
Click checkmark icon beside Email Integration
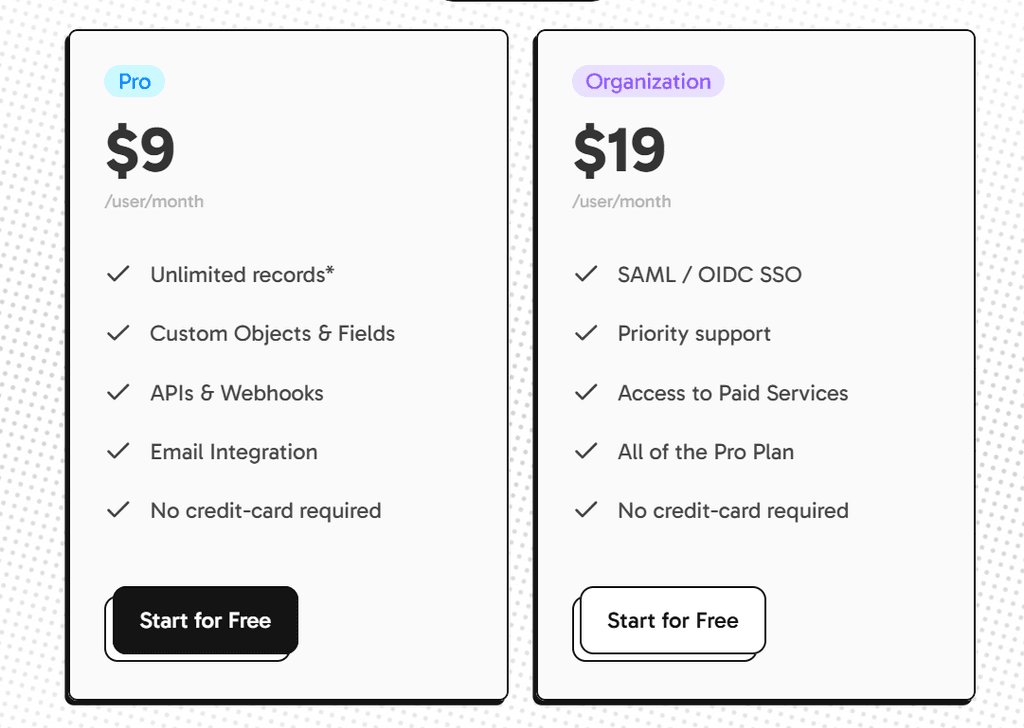[118, 451]
